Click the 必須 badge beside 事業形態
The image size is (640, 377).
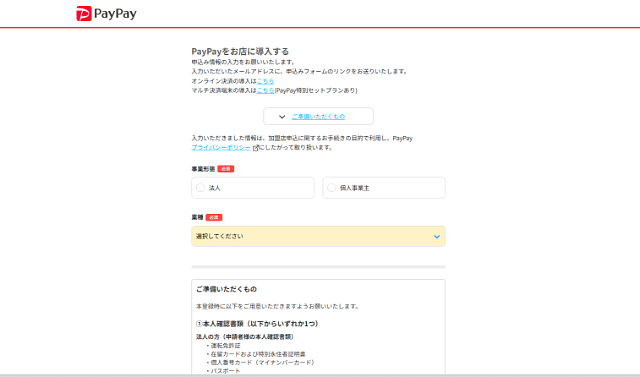(x=226, y=169)
